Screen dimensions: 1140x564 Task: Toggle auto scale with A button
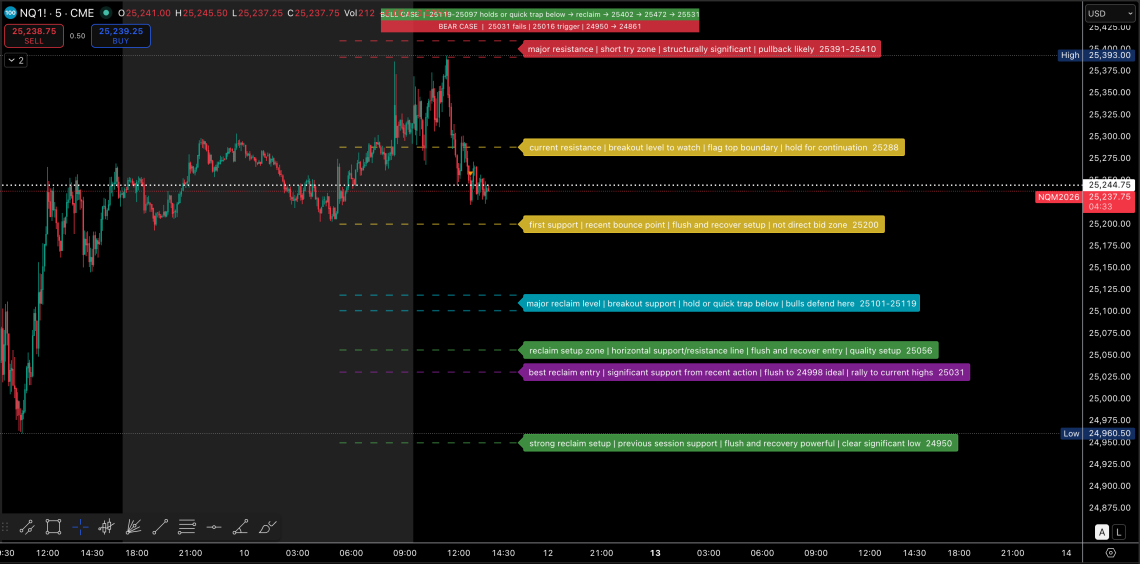tap(1102, 532)
